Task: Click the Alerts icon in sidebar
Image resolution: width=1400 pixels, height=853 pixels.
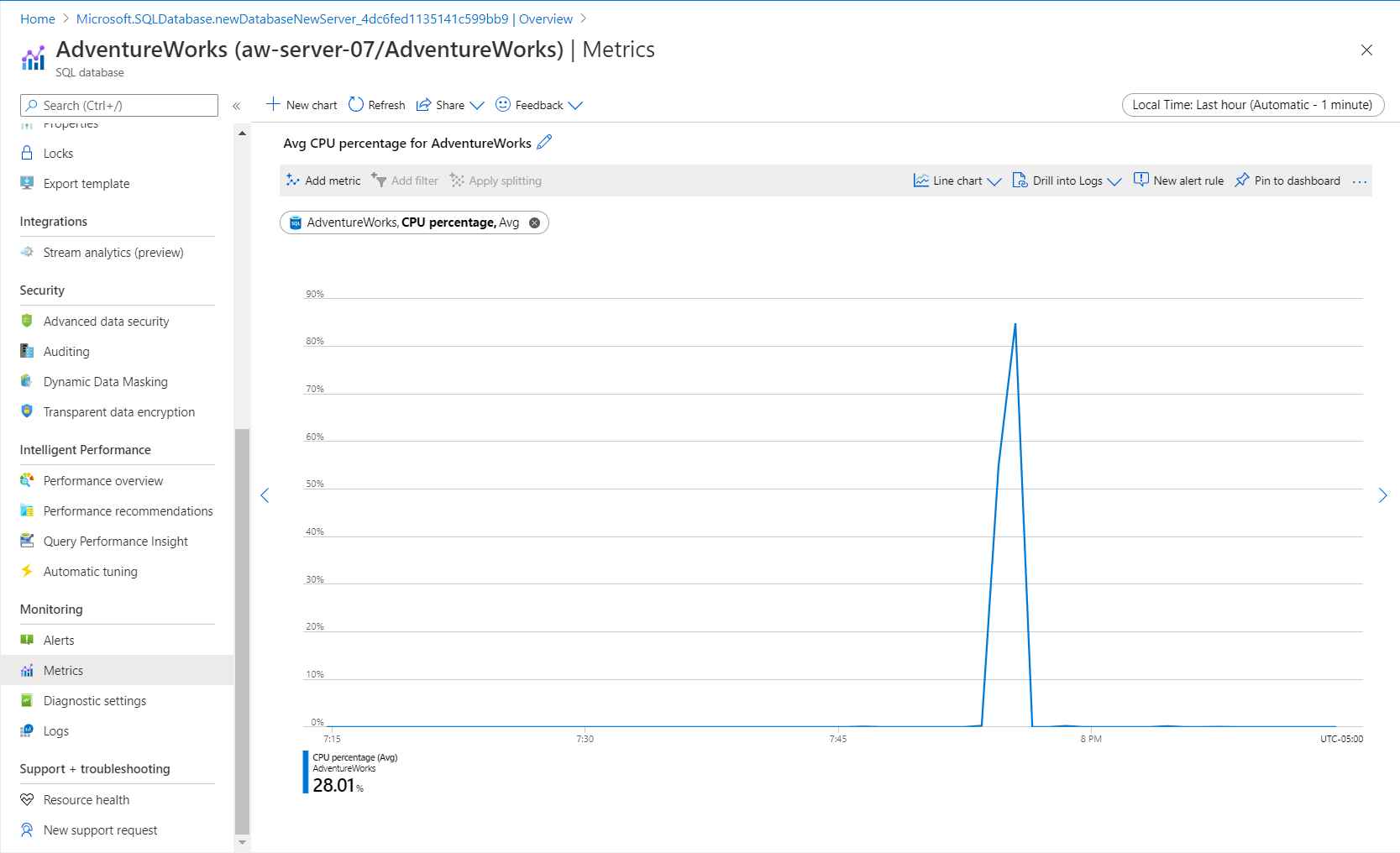Action: [x=27, y=640]
